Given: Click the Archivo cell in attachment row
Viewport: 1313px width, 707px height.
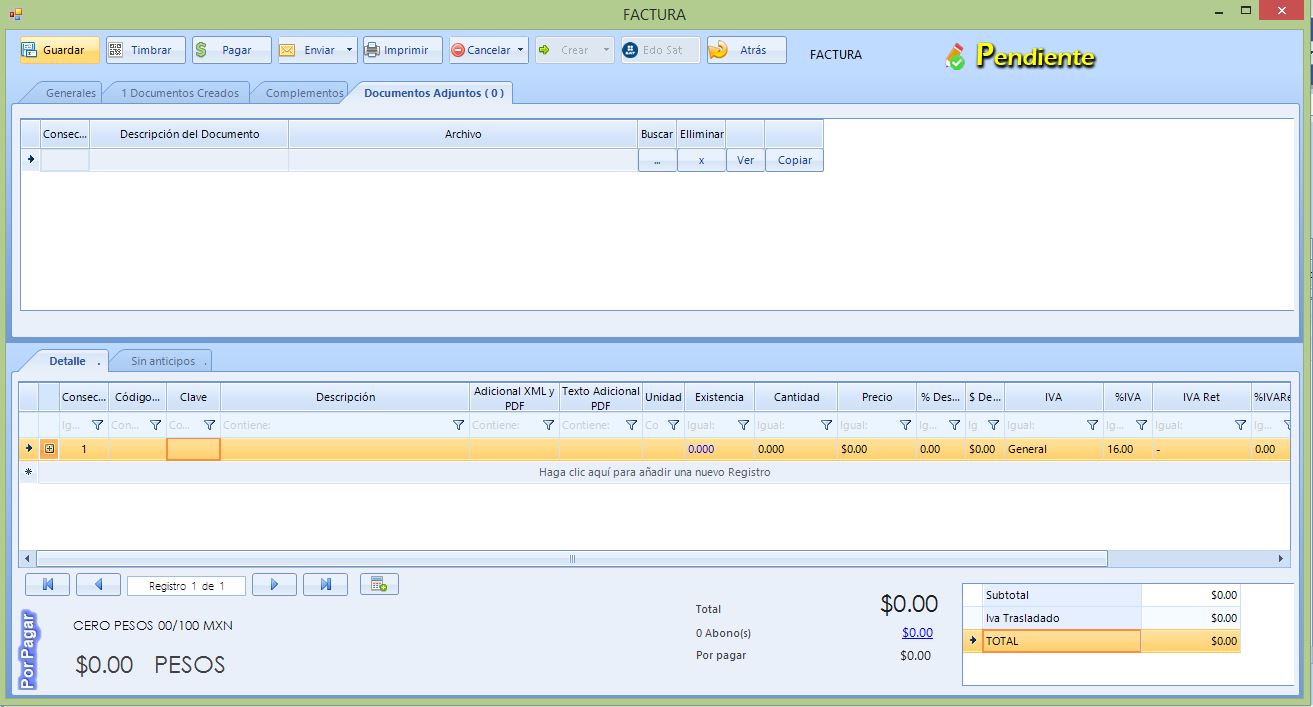Looking at the screenshot, I should tap(463, 160).
